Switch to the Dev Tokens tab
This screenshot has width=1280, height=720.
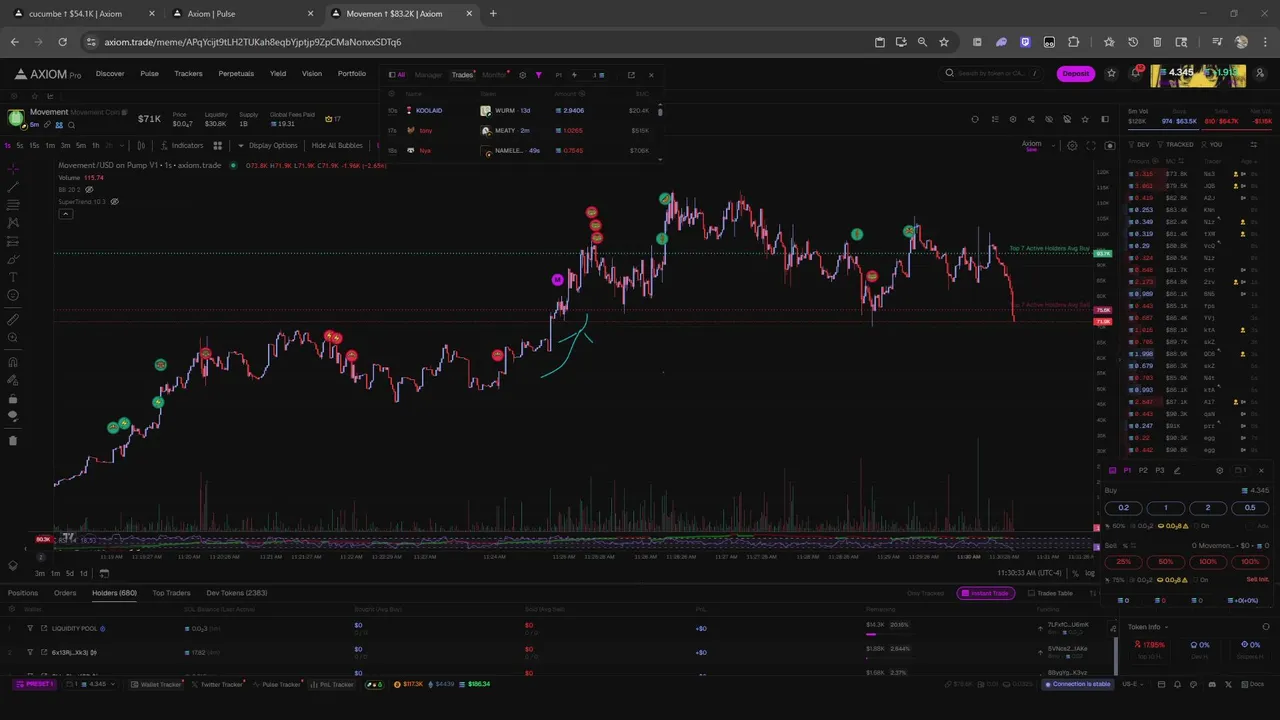click(x=236, y=593)
